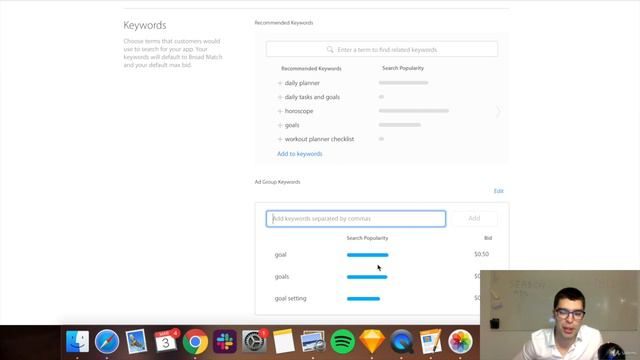Add the 'workout planner checklist' keyword
The height and width of the screenshot is (360, 640).
point(280,139)
